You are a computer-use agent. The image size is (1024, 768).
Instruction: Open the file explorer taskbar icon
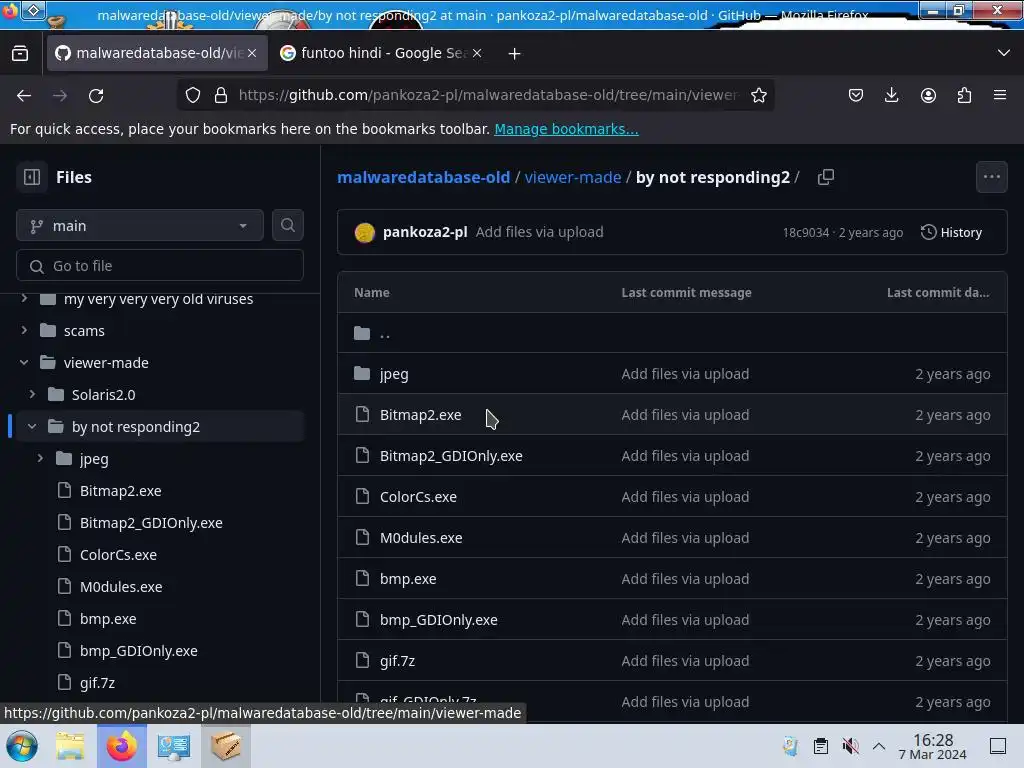pos(70,746)
